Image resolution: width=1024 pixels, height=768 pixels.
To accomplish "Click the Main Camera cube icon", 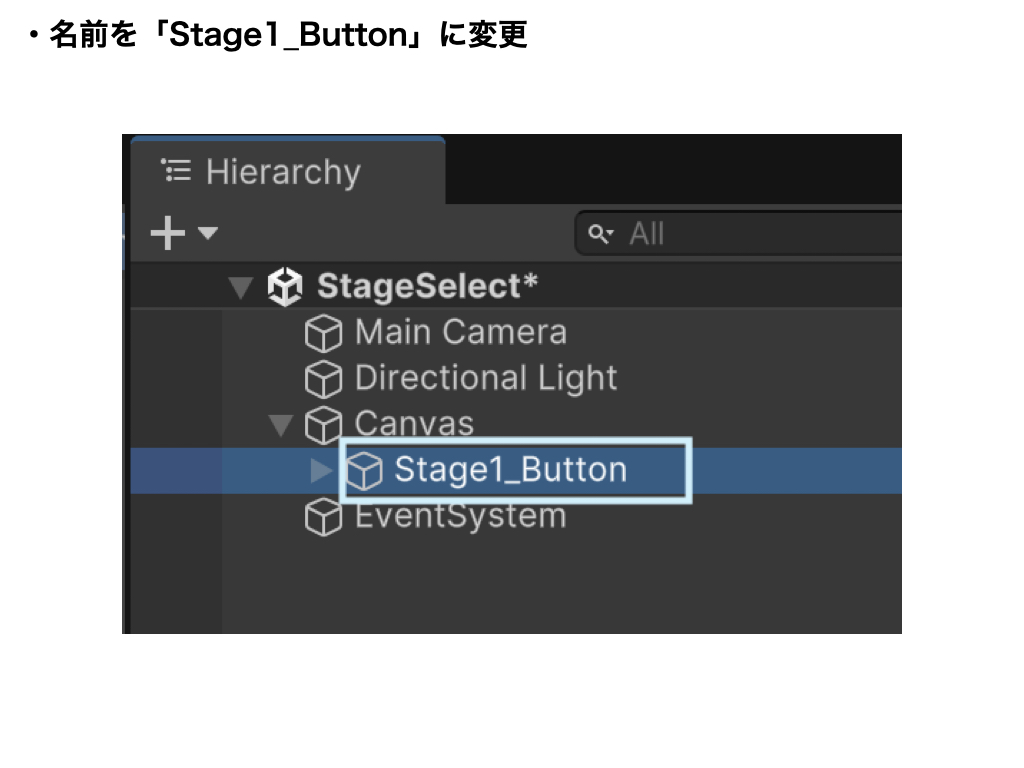I will [322, 334].
